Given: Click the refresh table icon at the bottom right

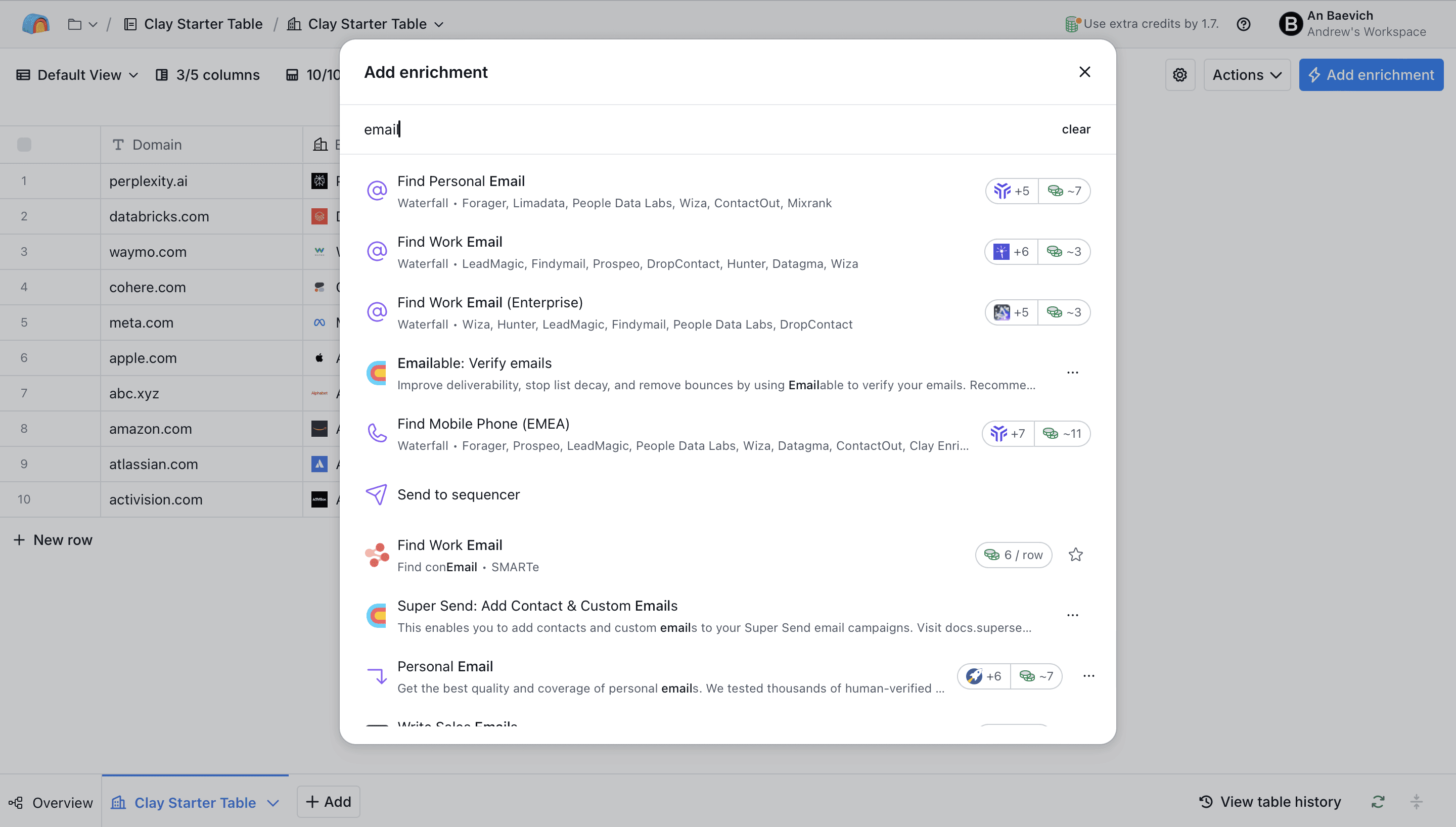Looking at the screenshot, I should coord(1378,802).
